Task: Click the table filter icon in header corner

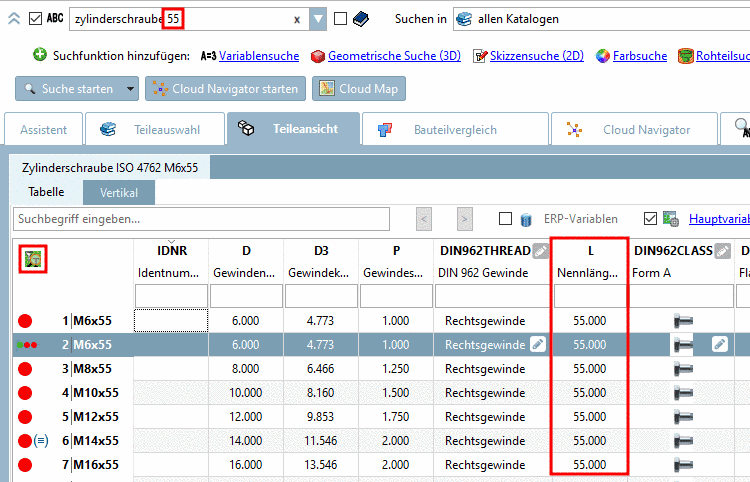Action: pos(33,259)
